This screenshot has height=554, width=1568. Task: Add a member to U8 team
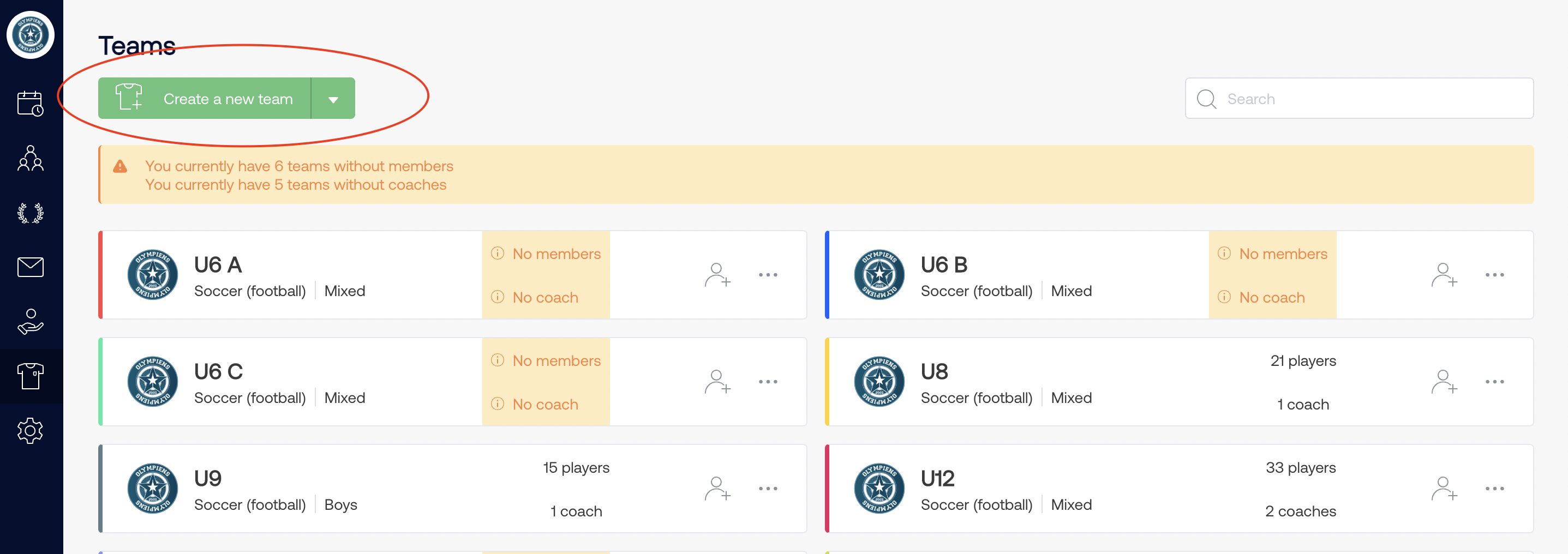[1444, 382]
